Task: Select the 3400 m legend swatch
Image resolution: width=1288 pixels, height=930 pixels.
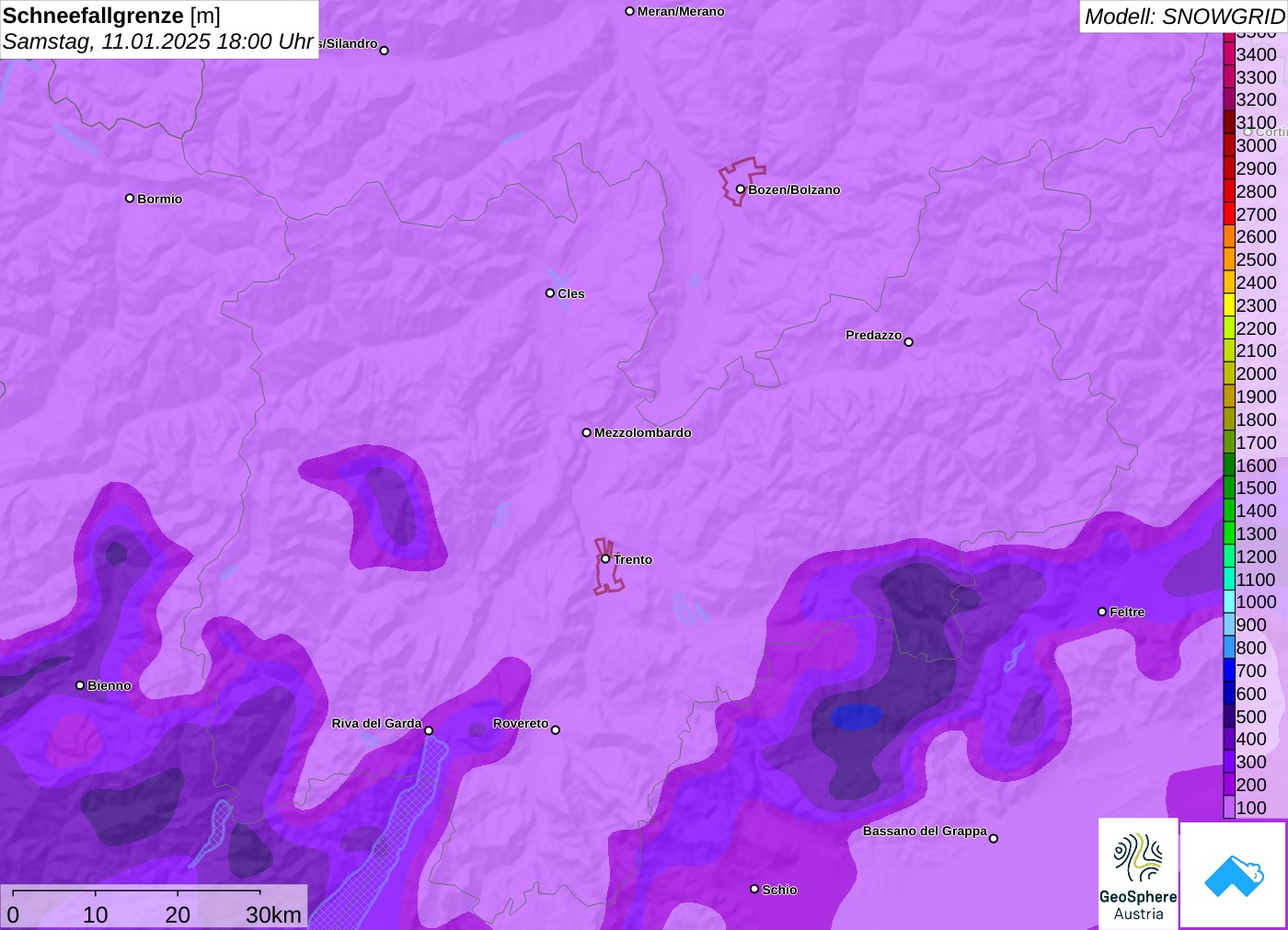Action: (x=1229, y=54)
